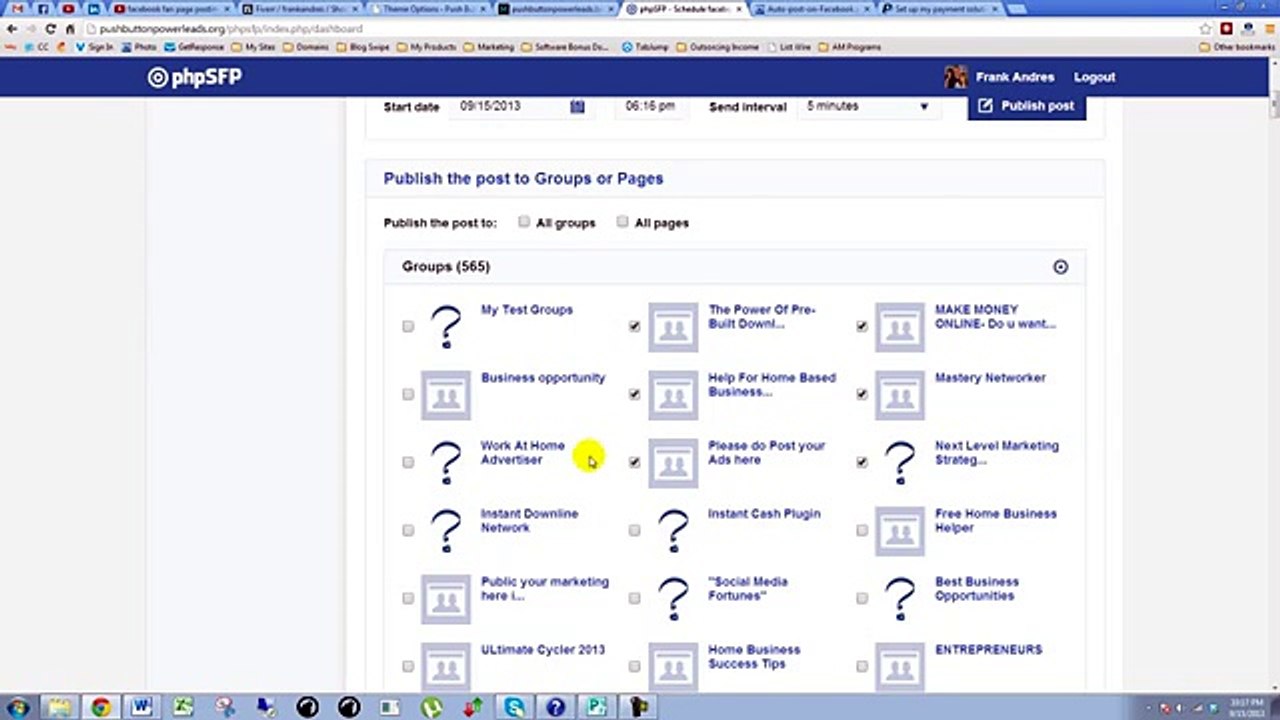Viewport: 1280px width, 720px height.
Task: Open the ENTREPRENEURS group link
Action: coord(988,650)
